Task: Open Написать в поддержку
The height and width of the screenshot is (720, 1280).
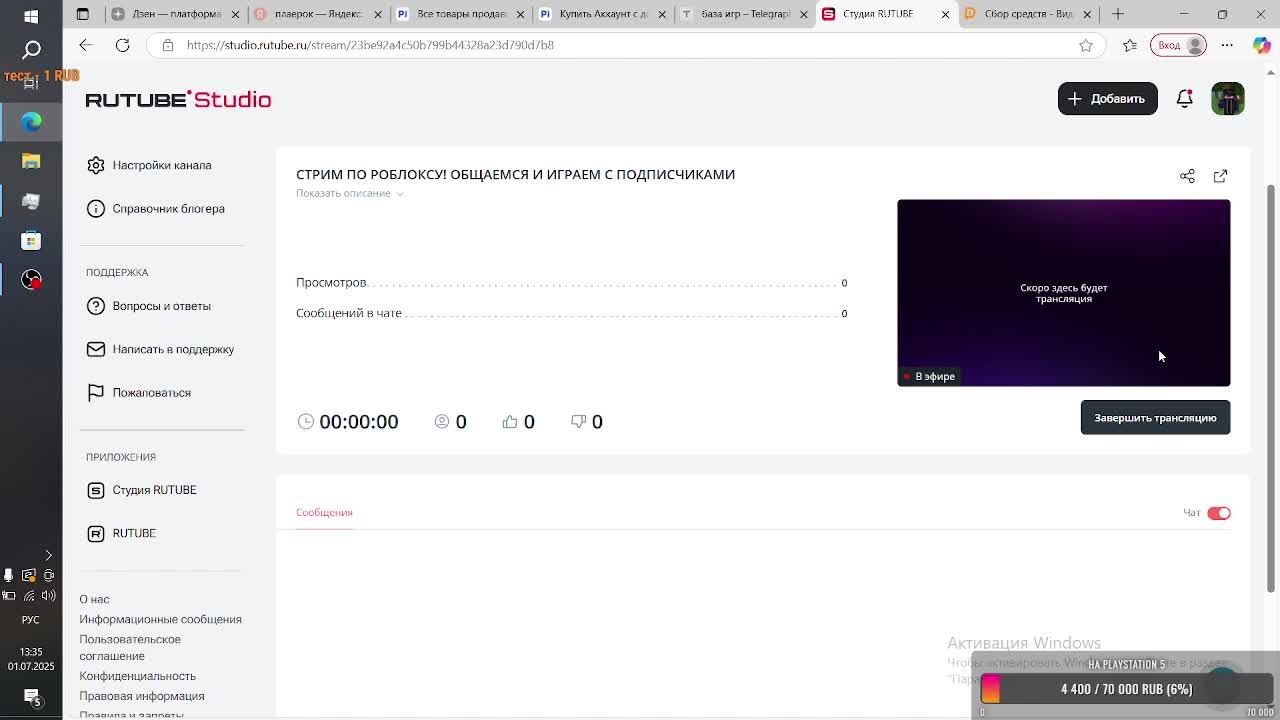Action: (x=160, y=349)
